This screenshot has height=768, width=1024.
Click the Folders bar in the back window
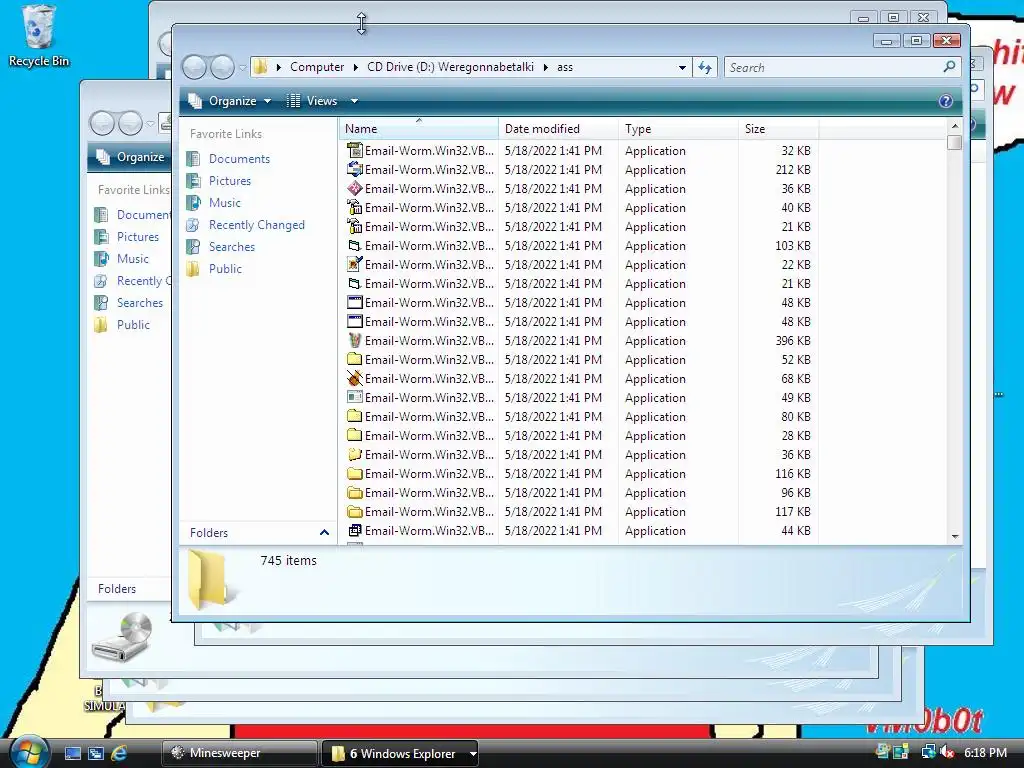(x=129, y=588)
